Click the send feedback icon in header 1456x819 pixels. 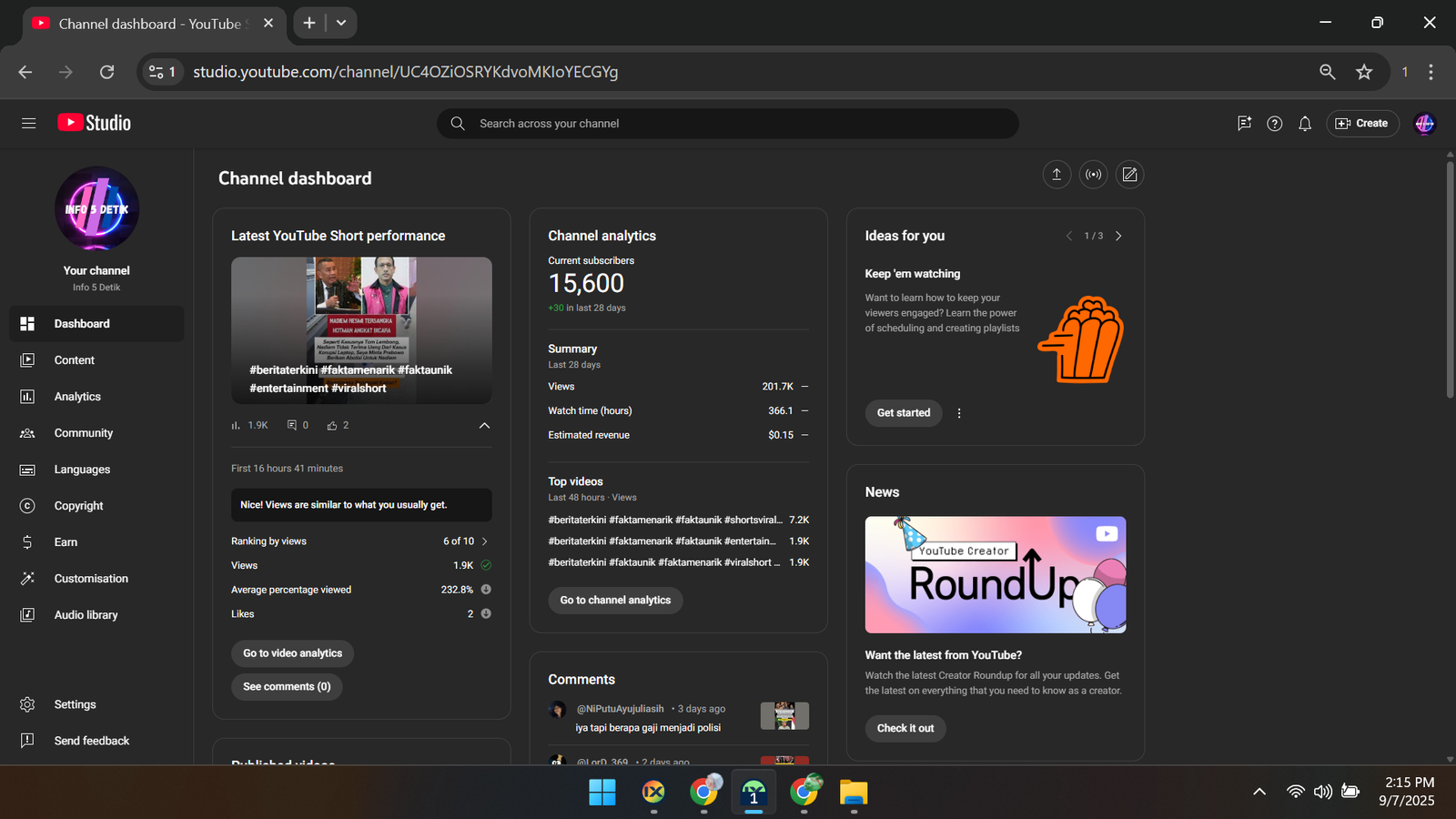pos(1244,124)
